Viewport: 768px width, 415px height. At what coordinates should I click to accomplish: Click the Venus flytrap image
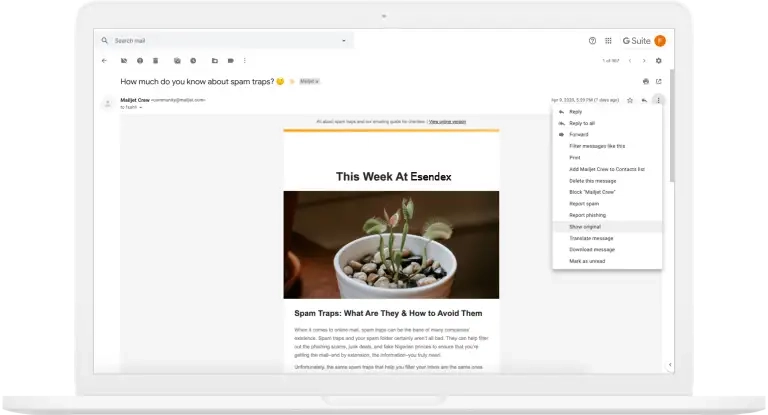[x=391, y=244]
